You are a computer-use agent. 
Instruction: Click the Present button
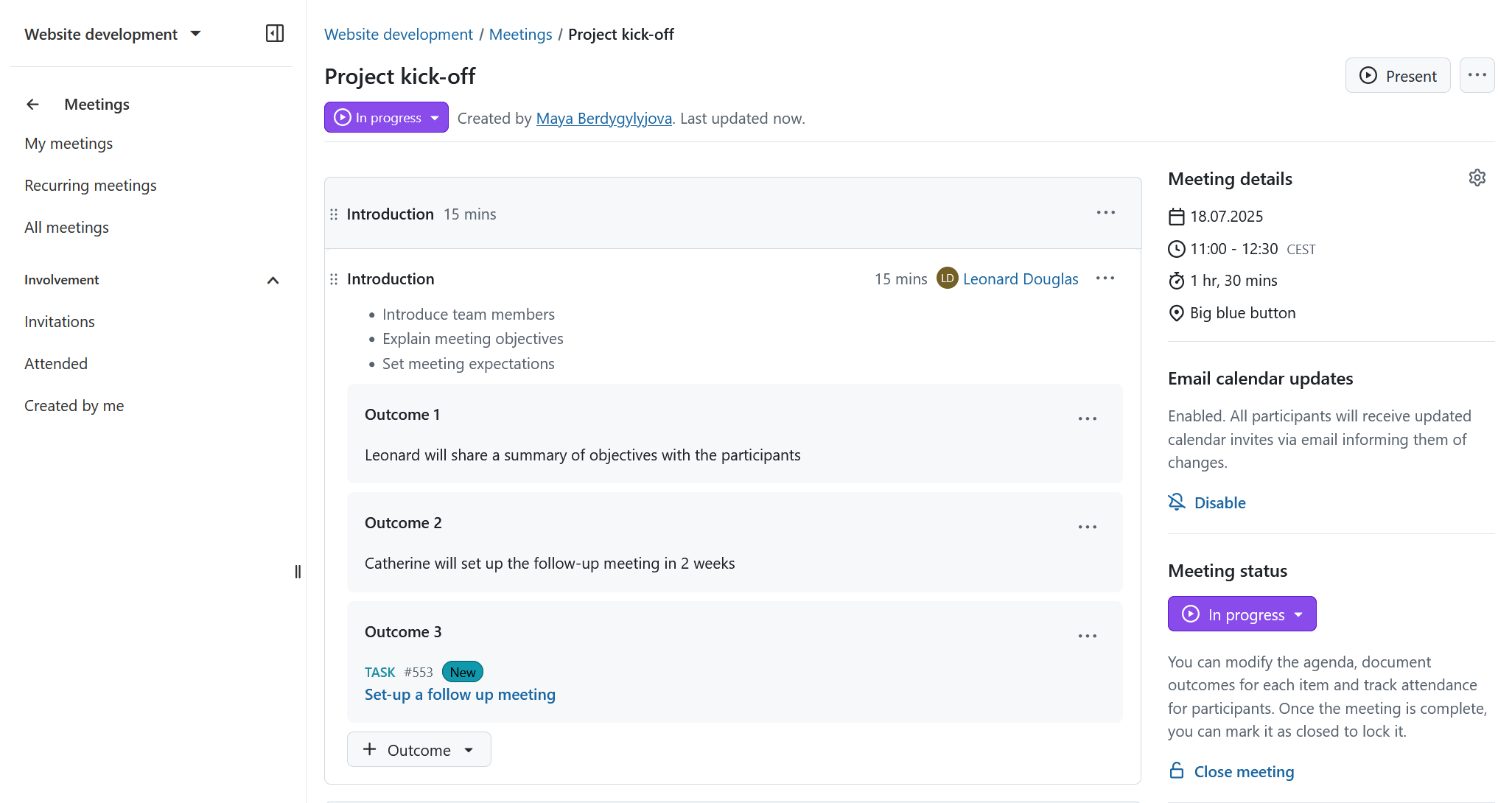click(1398, 74)
